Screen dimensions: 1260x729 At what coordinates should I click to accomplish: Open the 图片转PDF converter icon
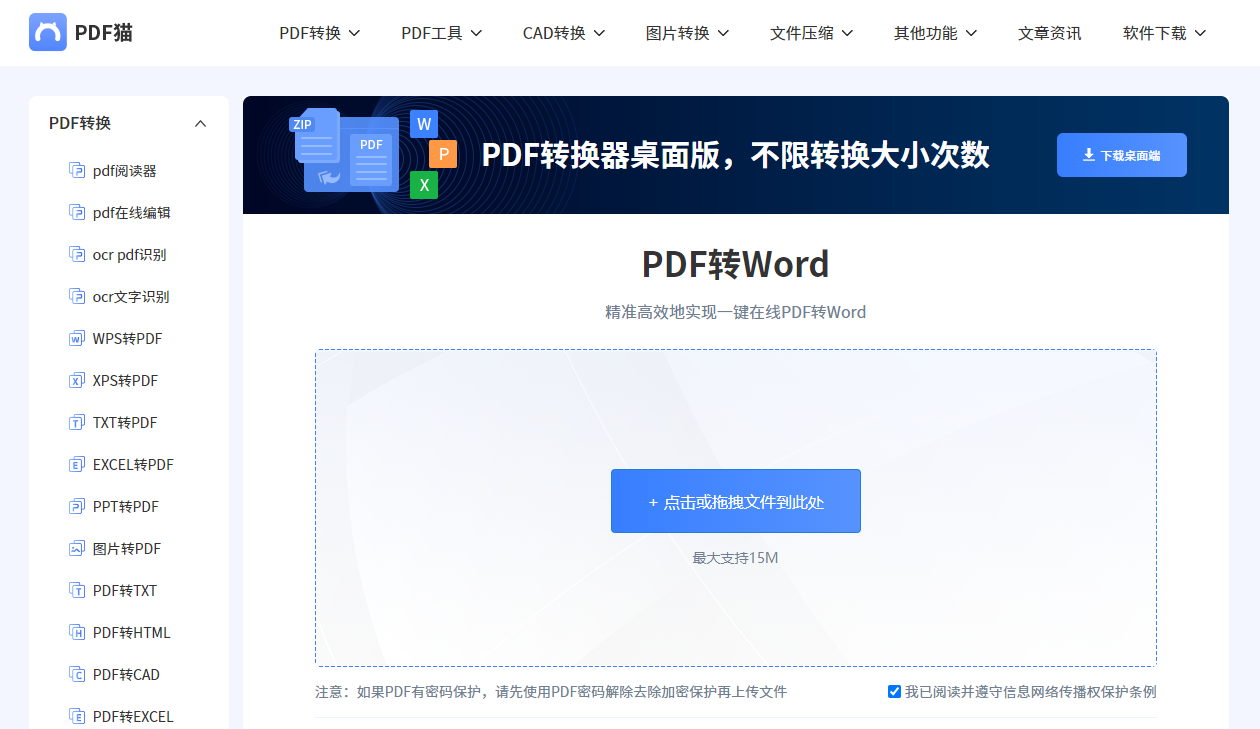[77, 548]
